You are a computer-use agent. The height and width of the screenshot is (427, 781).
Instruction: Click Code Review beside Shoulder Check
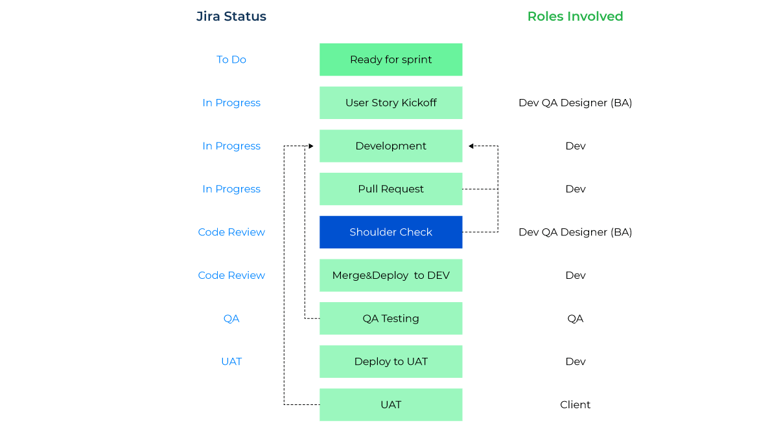[231, 232]
